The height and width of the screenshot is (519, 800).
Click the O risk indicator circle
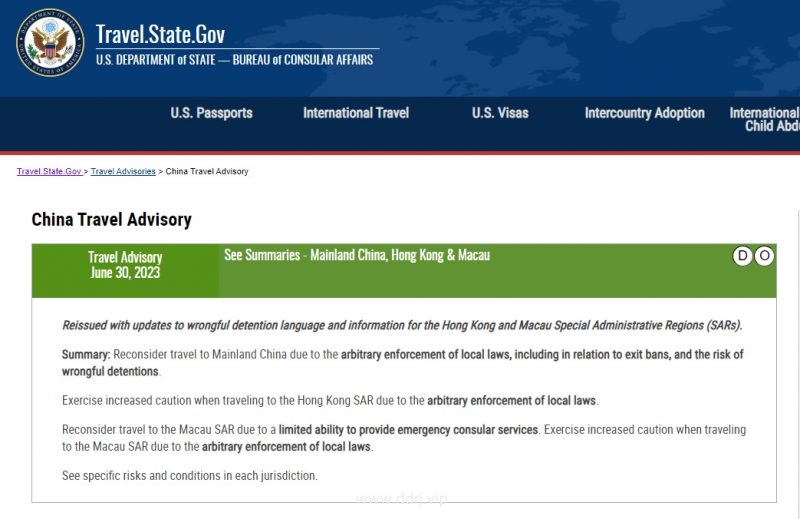[764, 256]
